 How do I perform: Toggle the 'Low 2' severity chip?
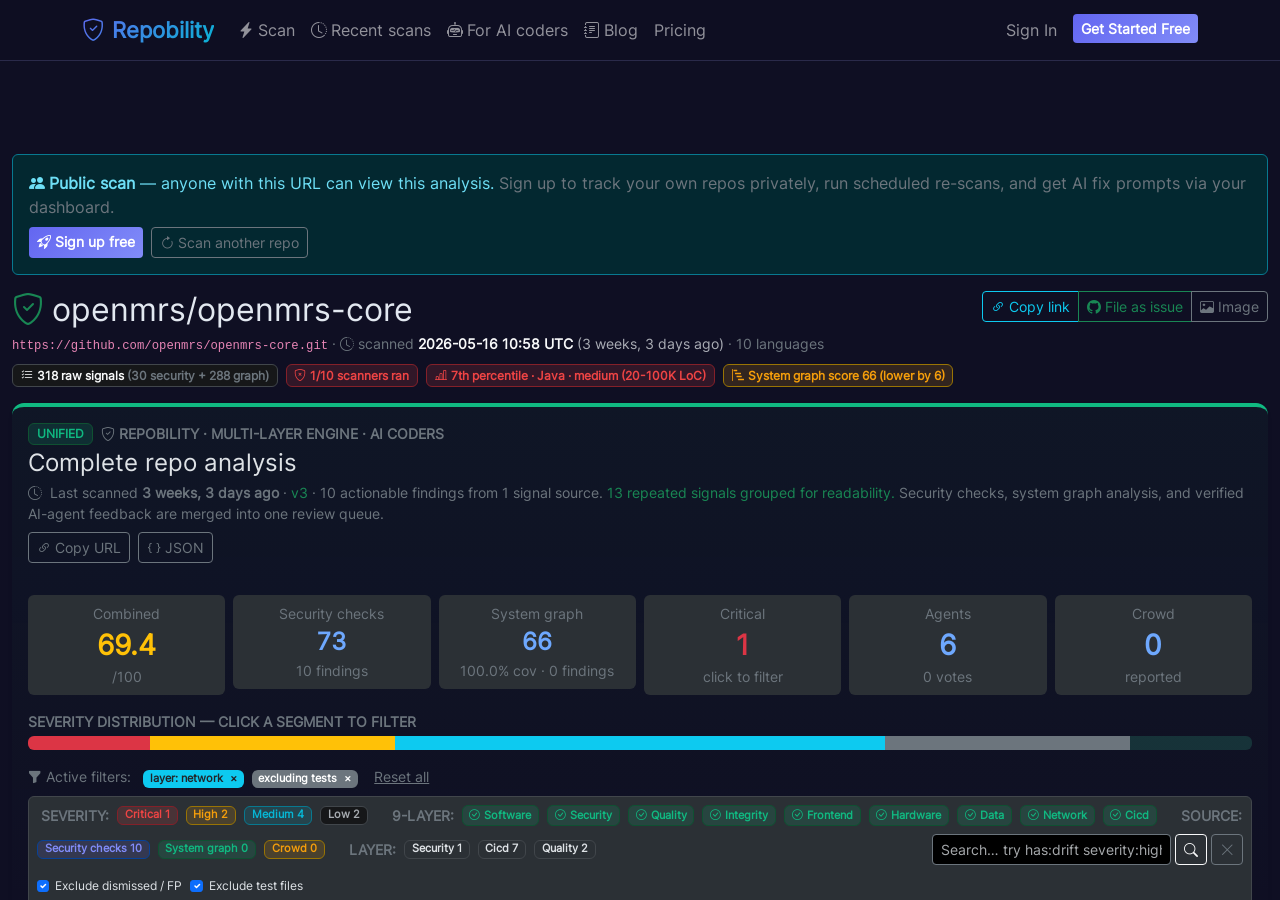tap(344, 815)
